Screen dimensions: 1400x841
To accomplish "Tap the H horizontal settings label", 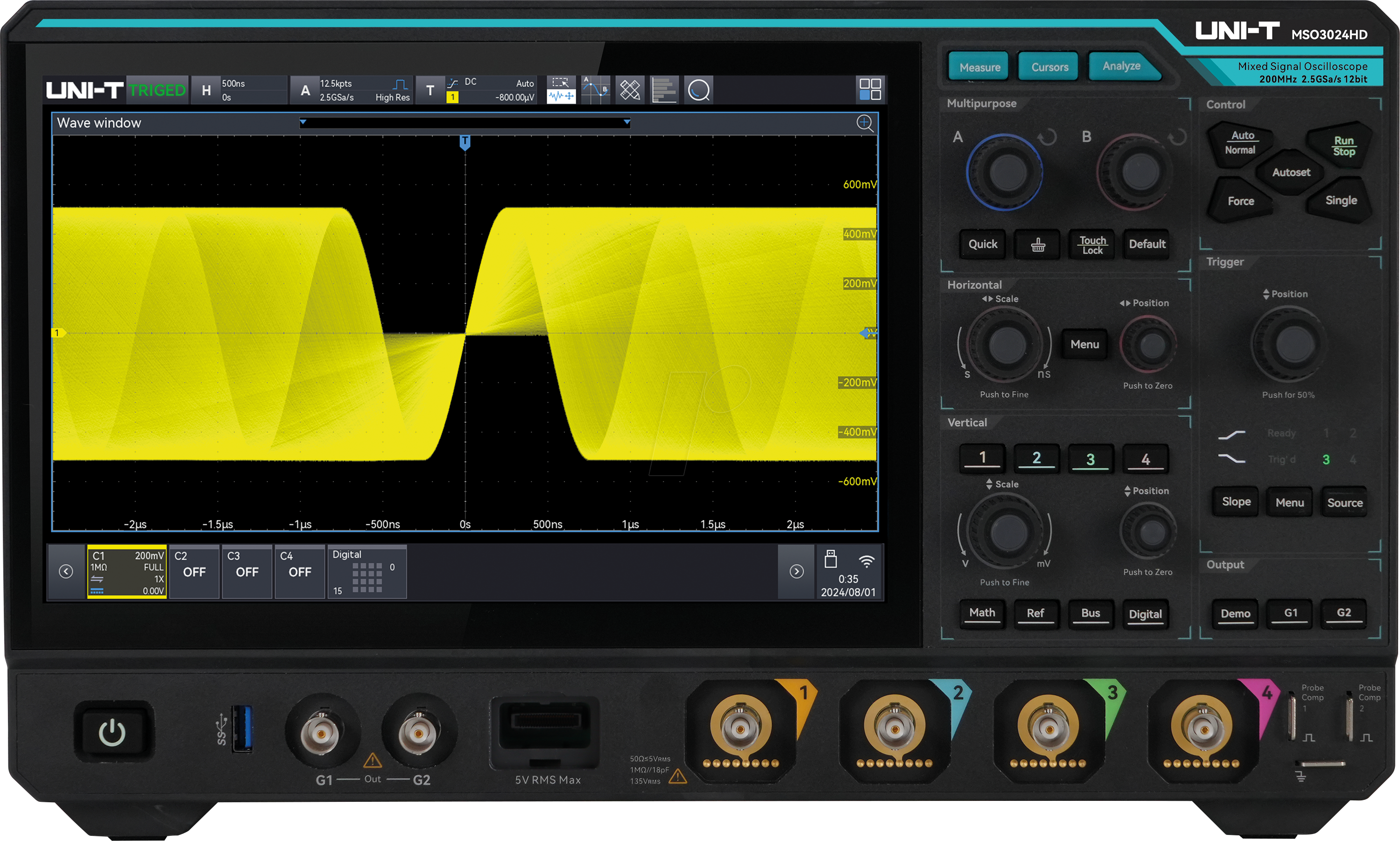I will 206,90.
